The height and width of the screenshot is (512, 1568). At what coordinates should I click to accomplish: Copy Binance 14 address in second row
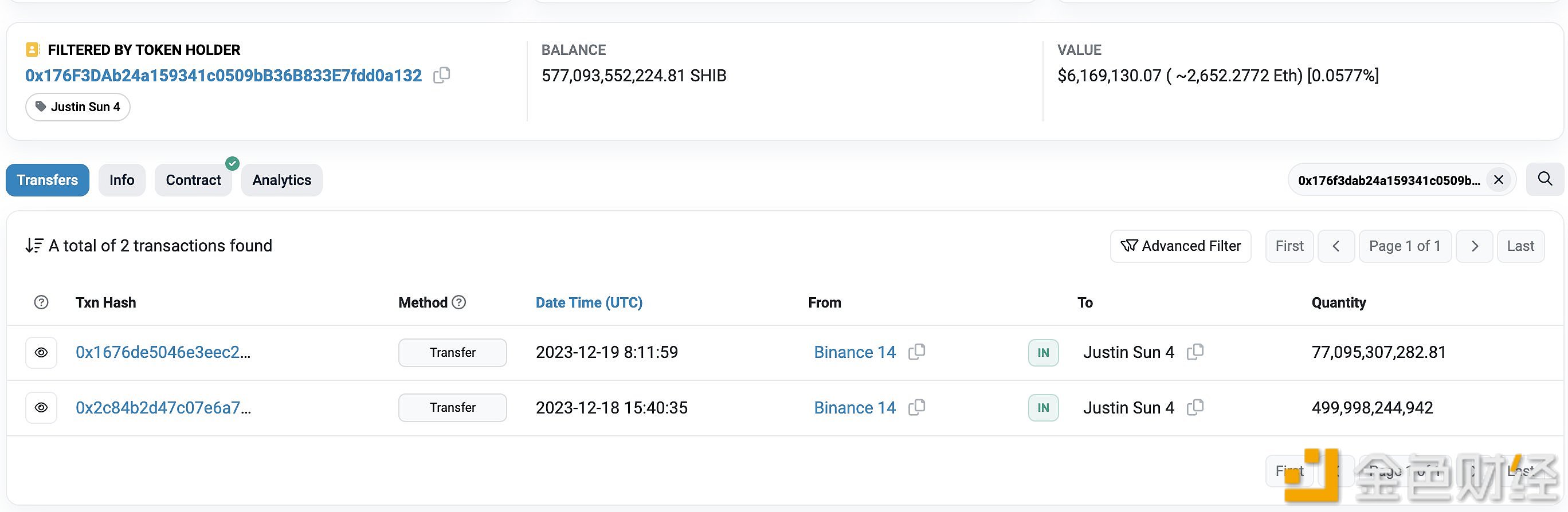coord(917,407)
